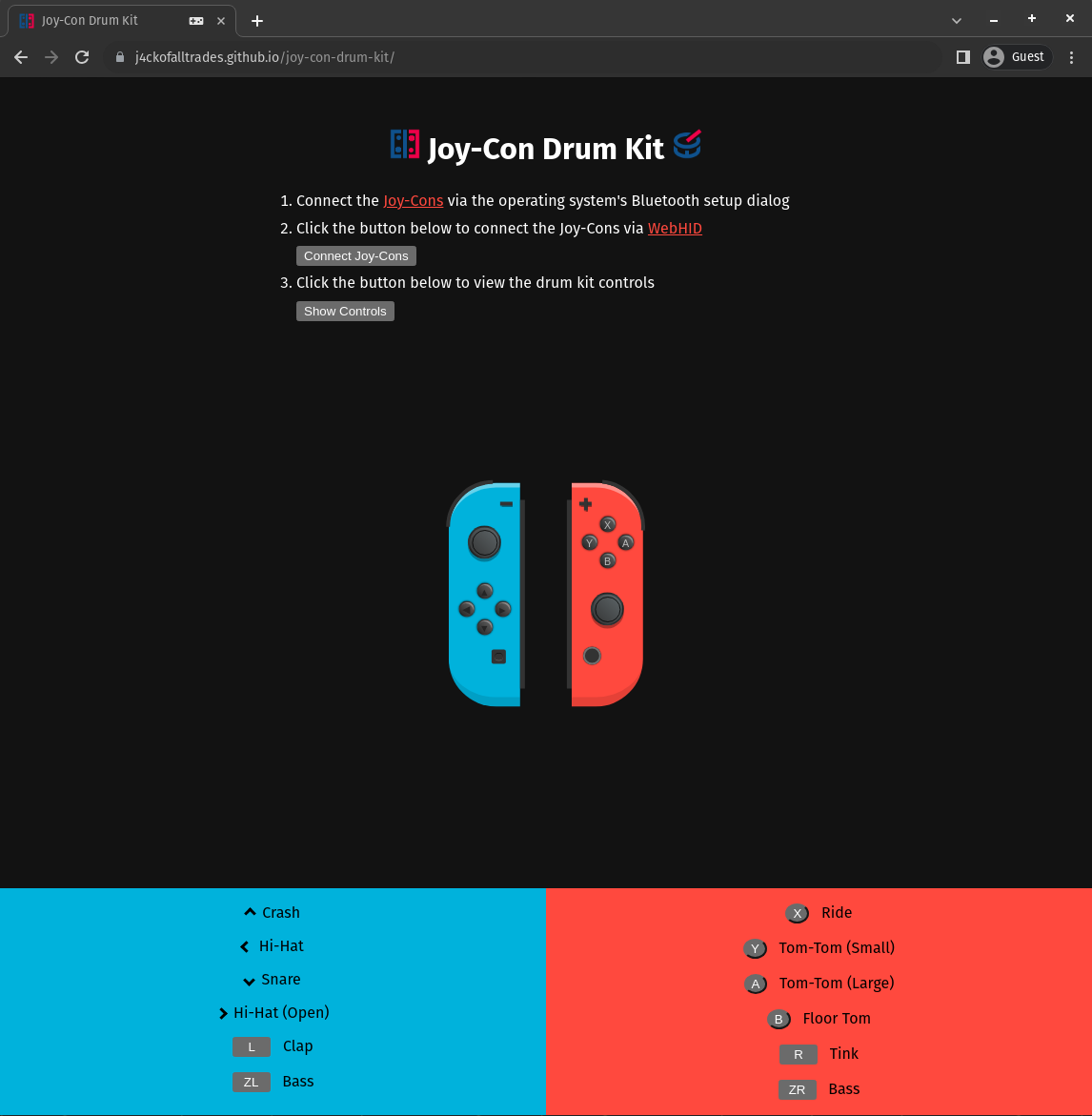Click Show Controls button
This screenshot has width=1092, height=1116.
pyautogui.click(x=345, y=311)
